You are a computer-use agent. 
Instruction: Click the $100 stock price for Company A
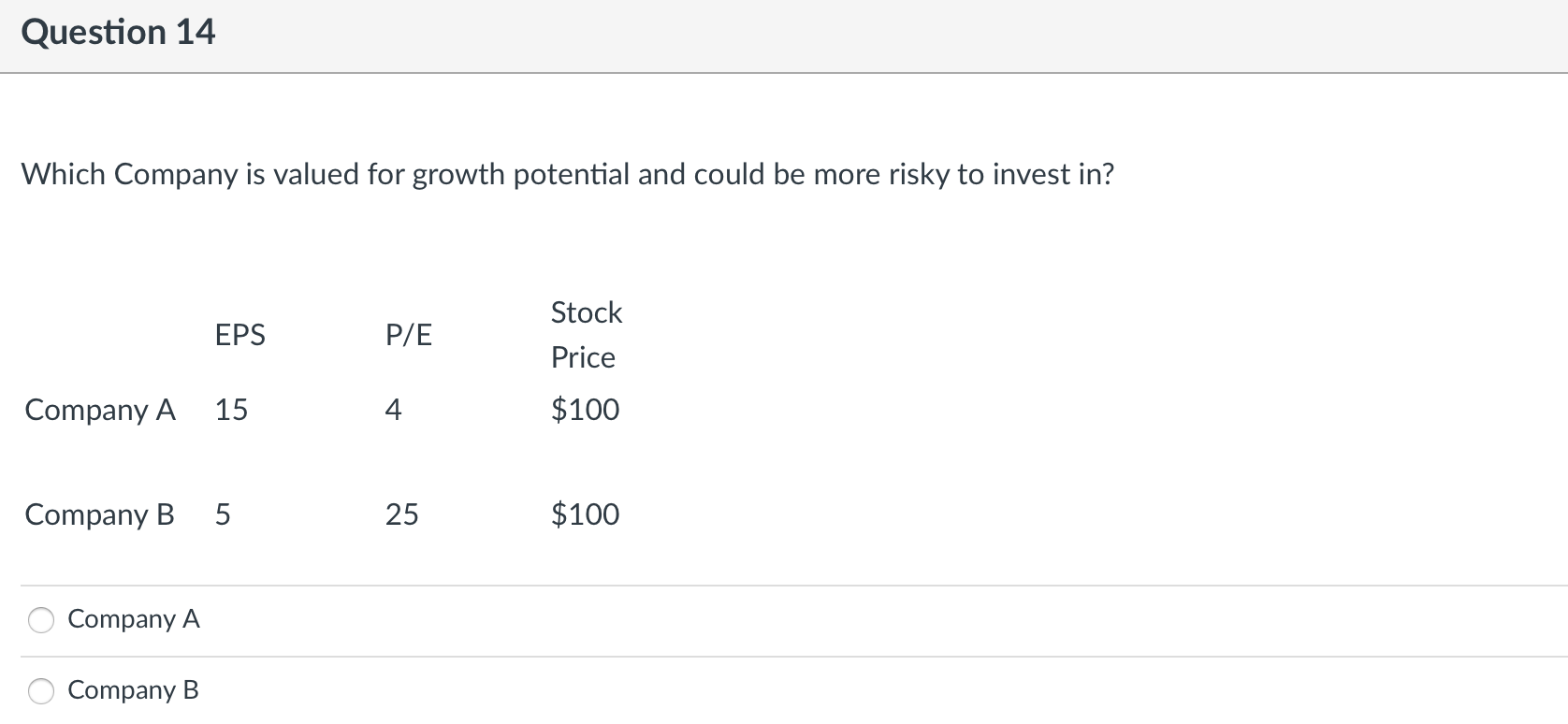(584, 410)
